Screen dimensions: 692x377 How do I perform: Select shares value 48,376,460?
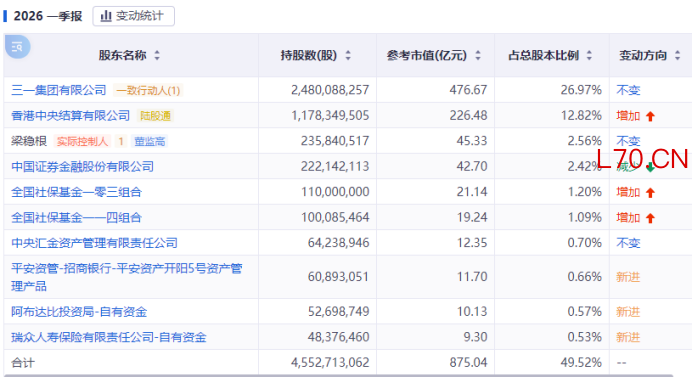click(338, 337)
